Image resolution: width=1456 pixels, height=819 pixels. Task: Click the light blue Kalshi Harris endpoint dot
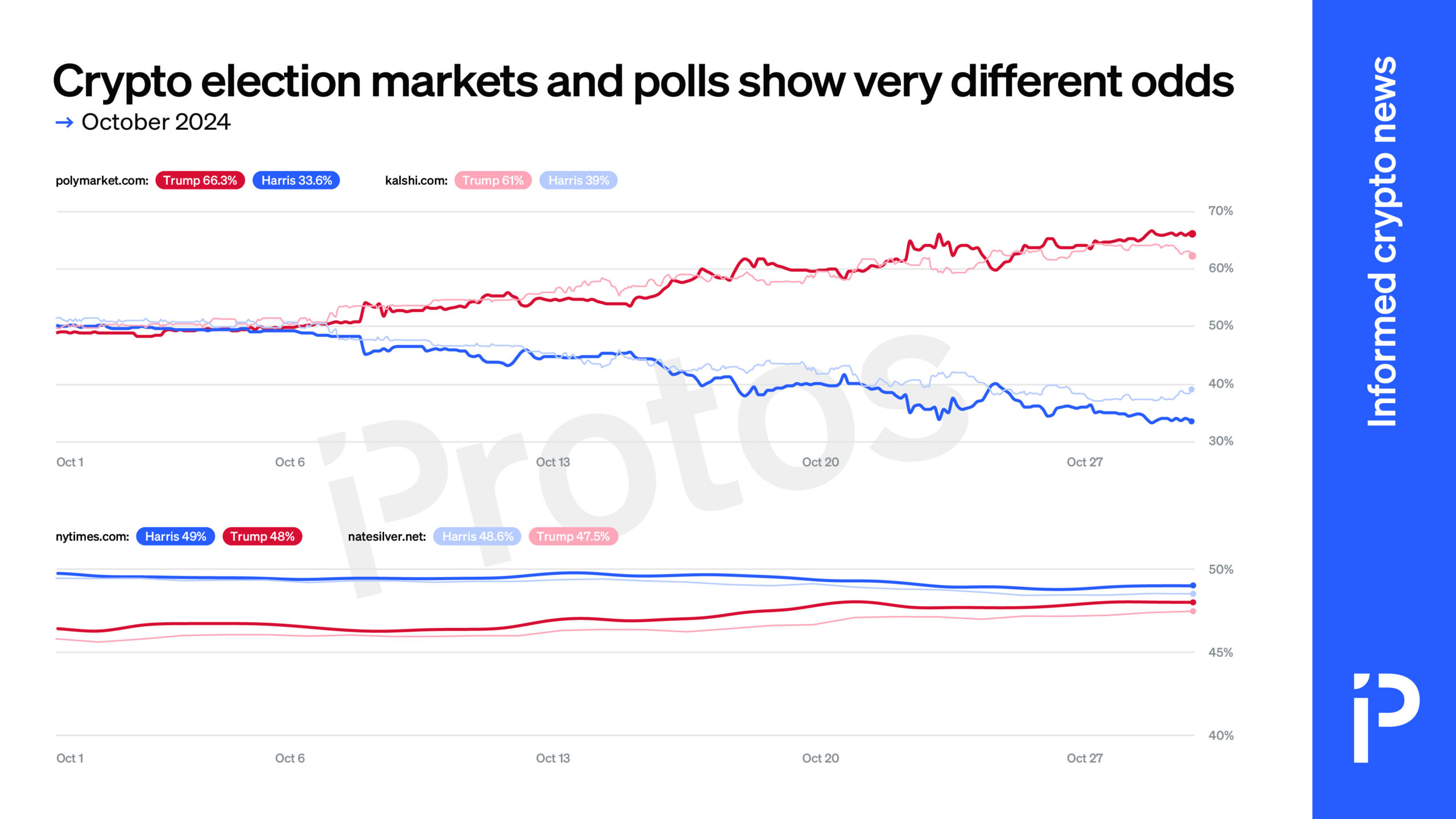pos(1192,390)
